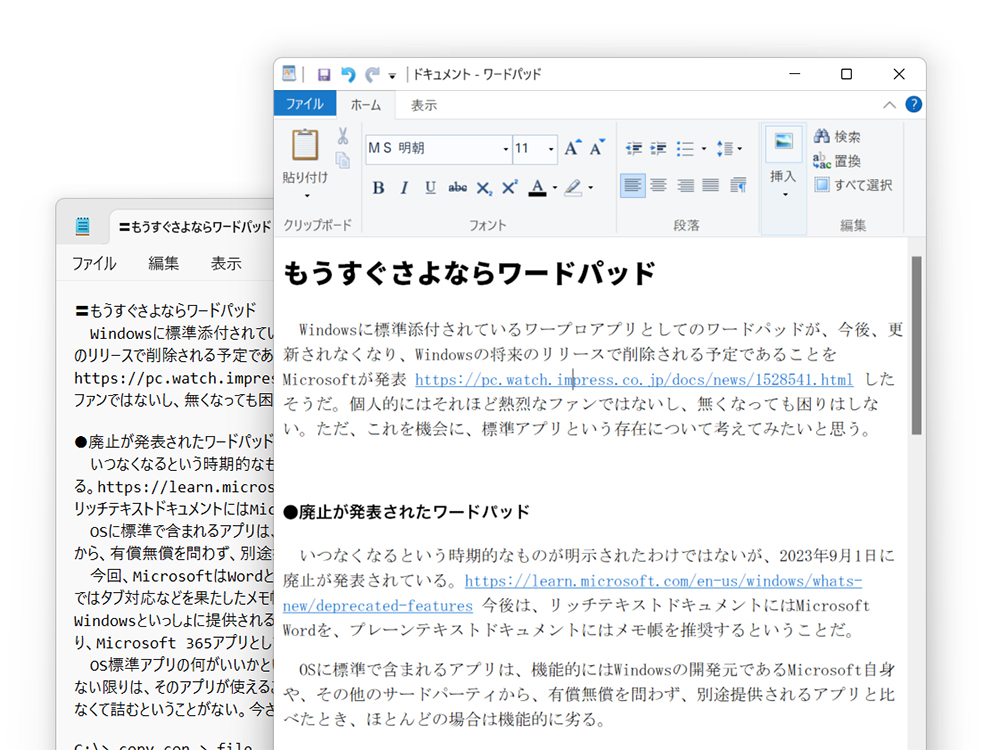The width and height of the screenshot is (1000, 750).
Task: Undo the last action in WordPad
Action: pos(348,75)
